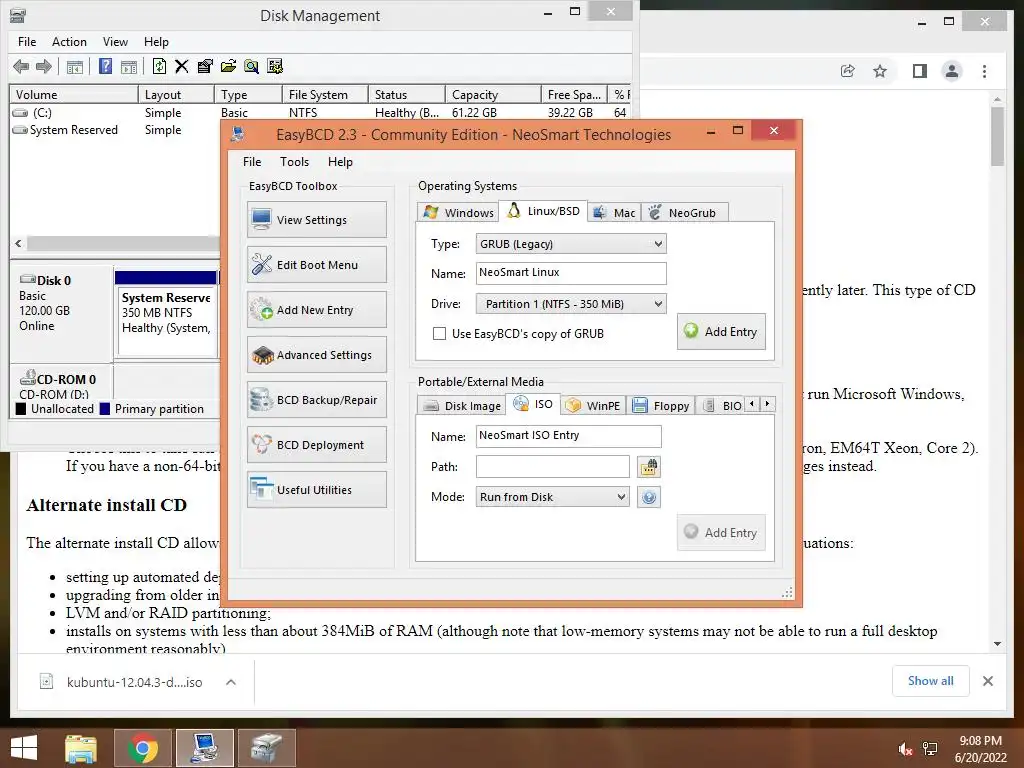Open the Chrome profile avatar icon
This screenshot has height=768, width=1024.
pos(952,71)
